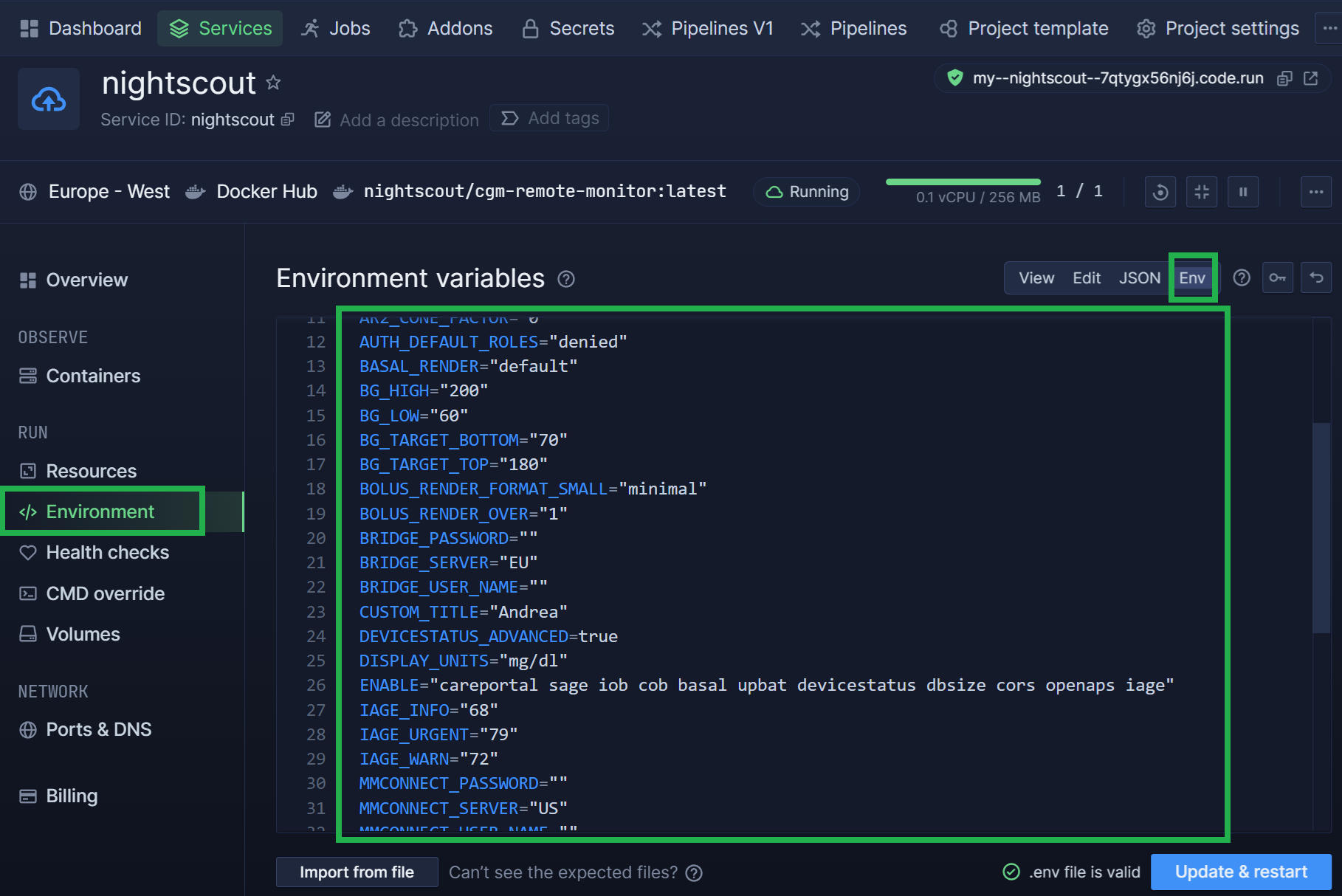Open the Dashboard tab

[80, 28]
